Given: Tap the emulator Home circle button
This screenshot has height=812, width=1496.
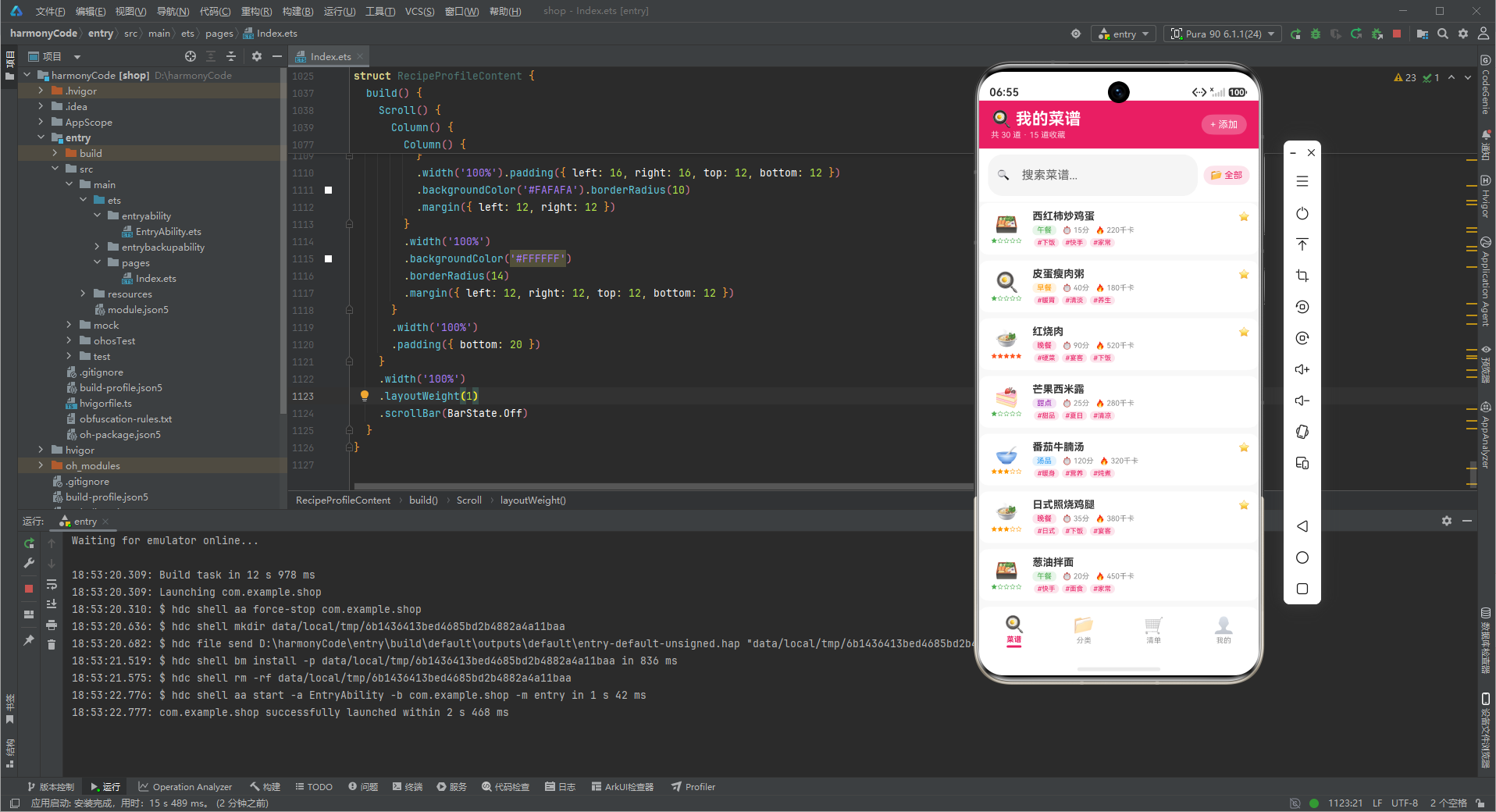Looking at the screenshot, I should coord(1302,557).
